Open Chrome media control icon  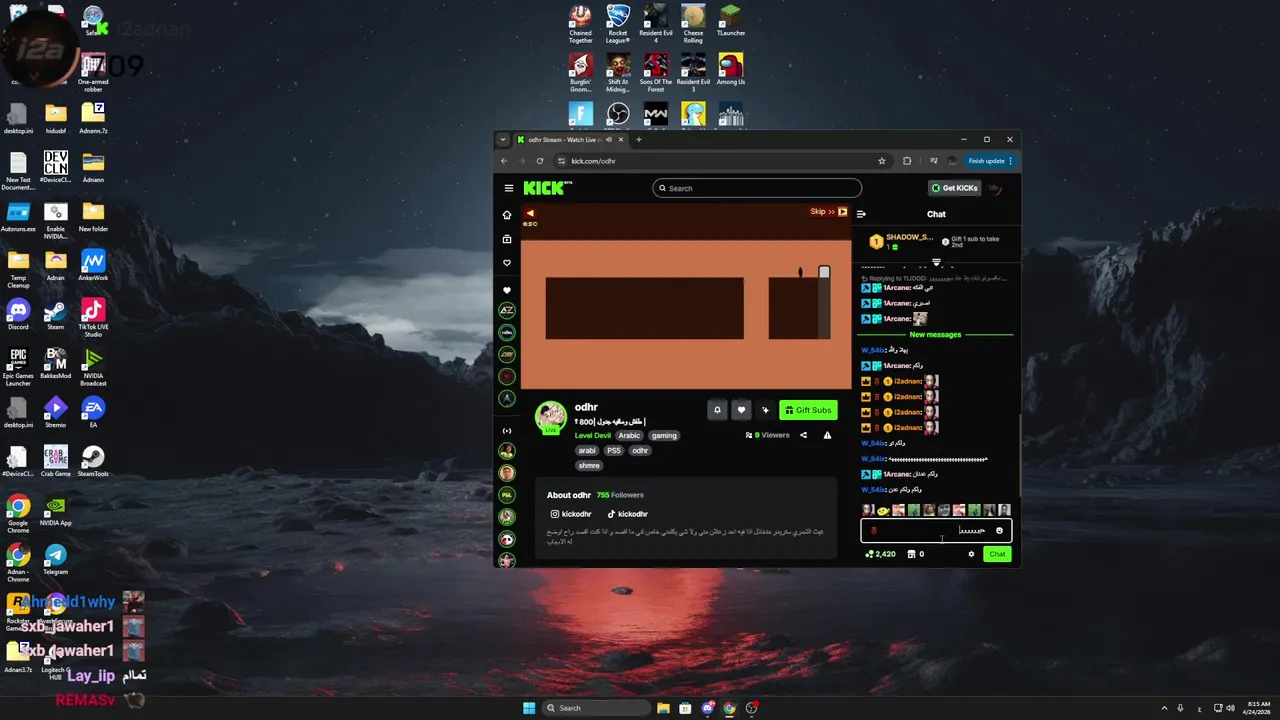click(x=933, y=161)
